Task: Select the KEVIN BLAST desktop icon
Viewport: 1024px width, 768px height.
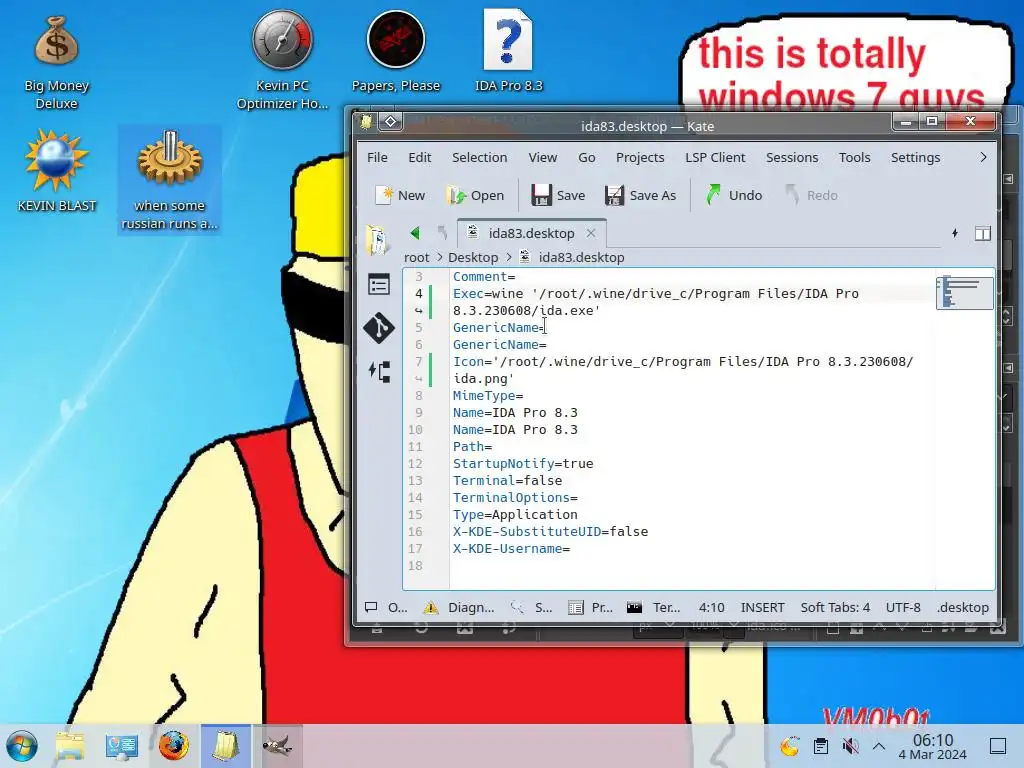Action: click(x=56, y=171)
